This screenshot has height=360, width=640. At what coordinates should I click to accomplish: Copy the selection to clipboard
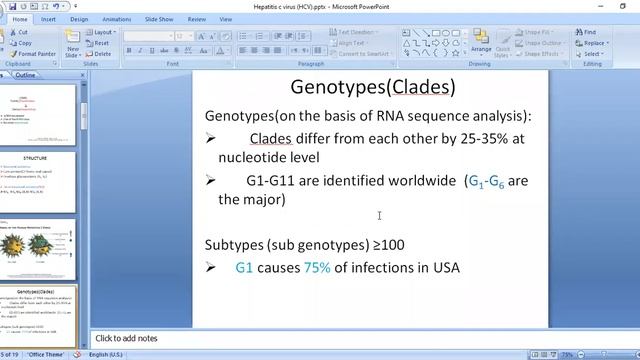[x=20, y=43]
